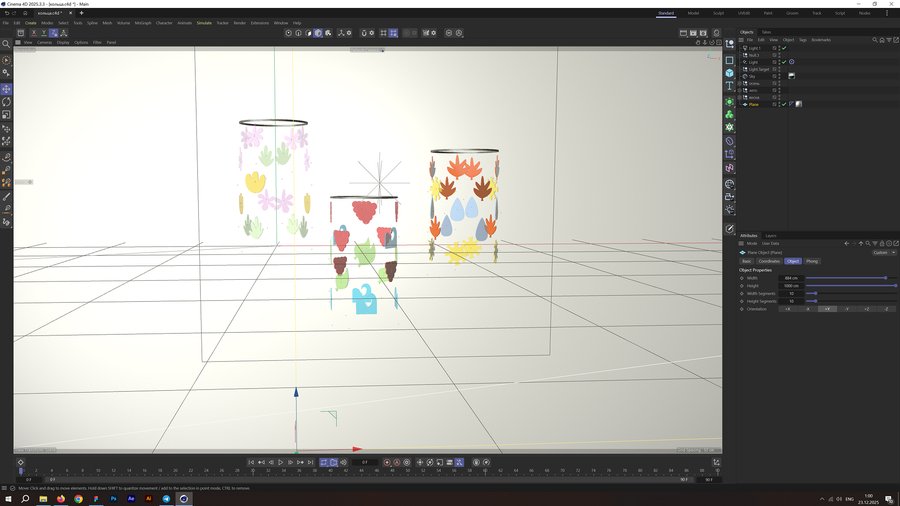Set plane orientation to +Y

point(827,309)
